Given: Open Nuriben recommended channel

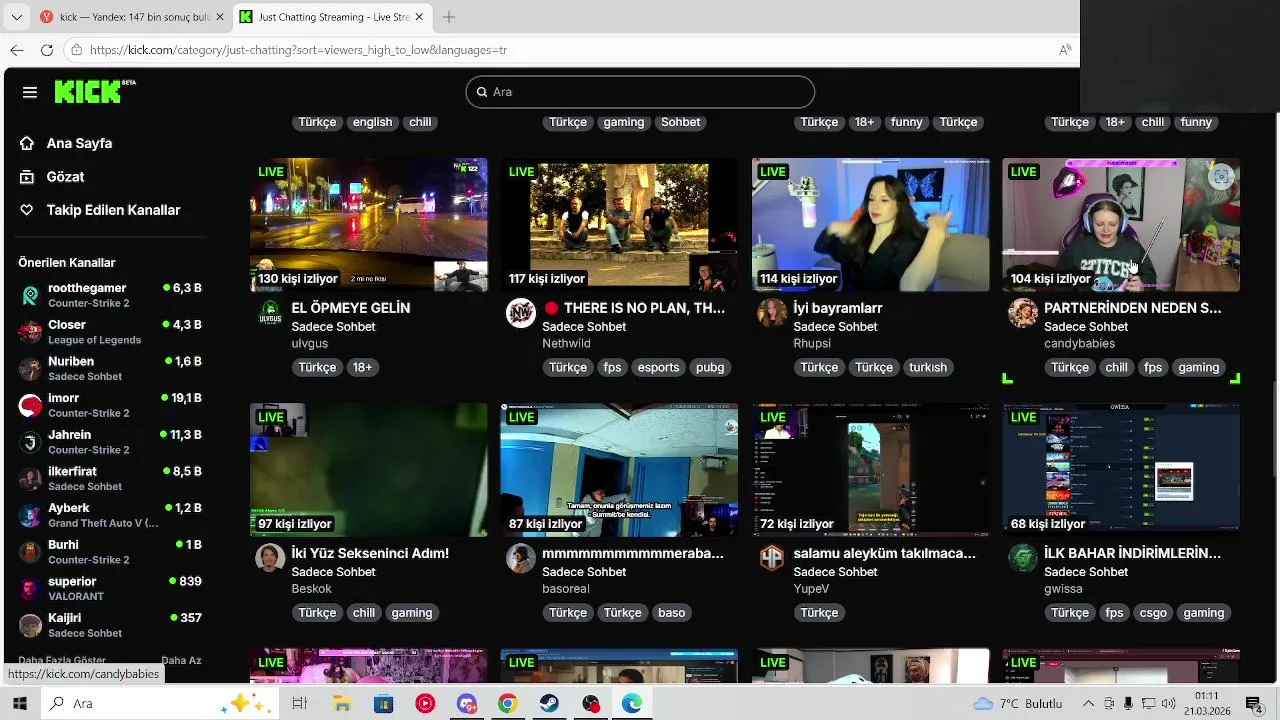Looking at the screenshot, I should tap(110, 368).
